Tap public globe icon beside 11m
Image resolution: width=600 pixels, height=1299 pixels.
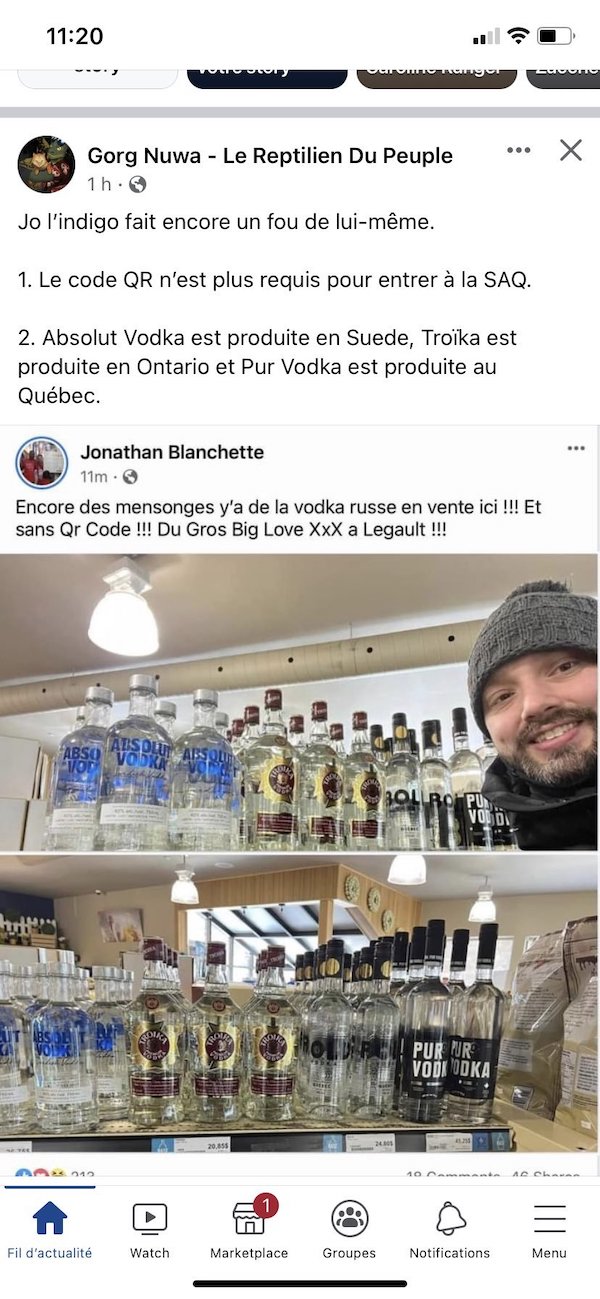(x=130, y=477)
